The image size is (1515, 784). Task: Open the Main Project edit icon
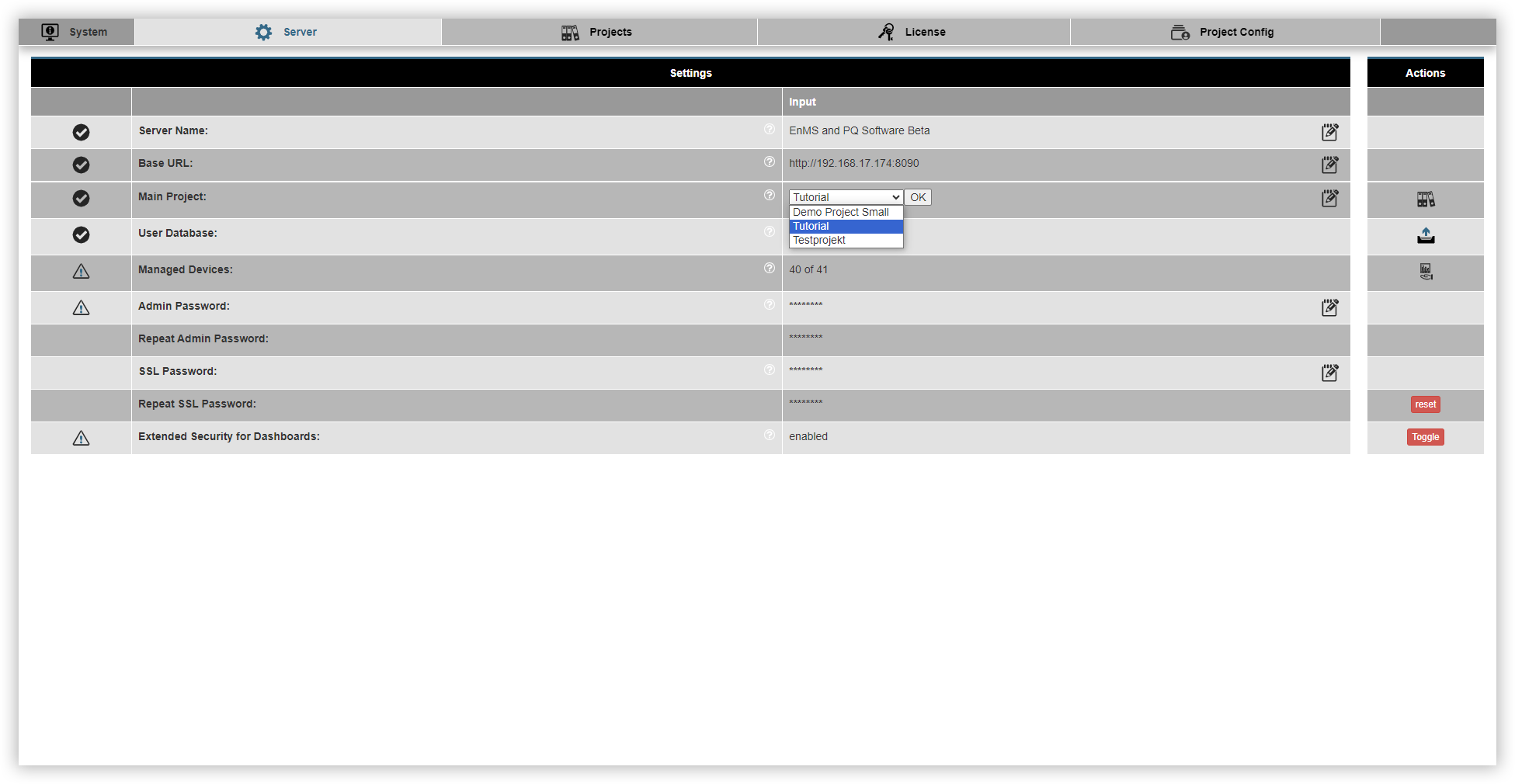point(1329,199)
